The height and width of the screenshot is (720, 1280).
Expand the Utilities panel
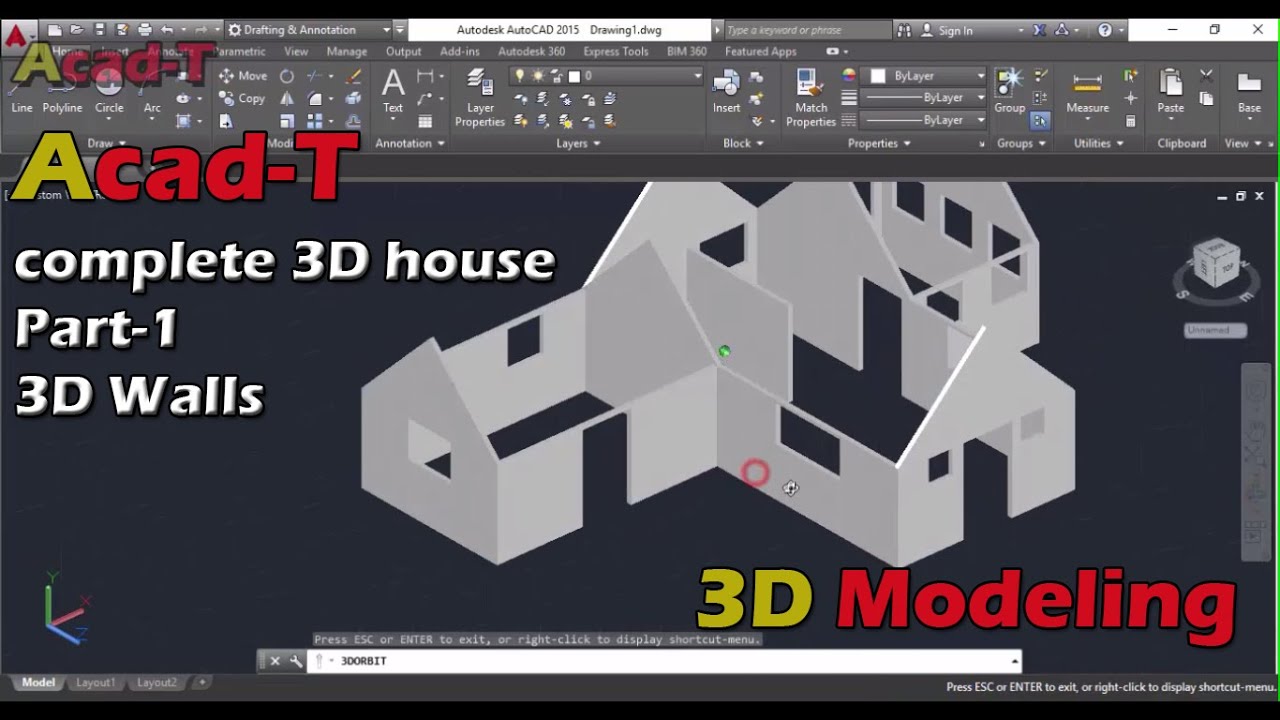click(1099, 143)
